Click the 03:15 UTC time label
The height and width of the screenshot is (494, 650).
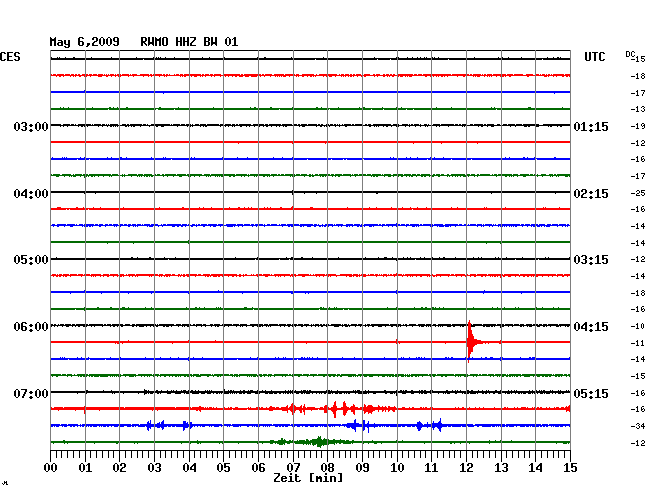[x=591, y=260]
